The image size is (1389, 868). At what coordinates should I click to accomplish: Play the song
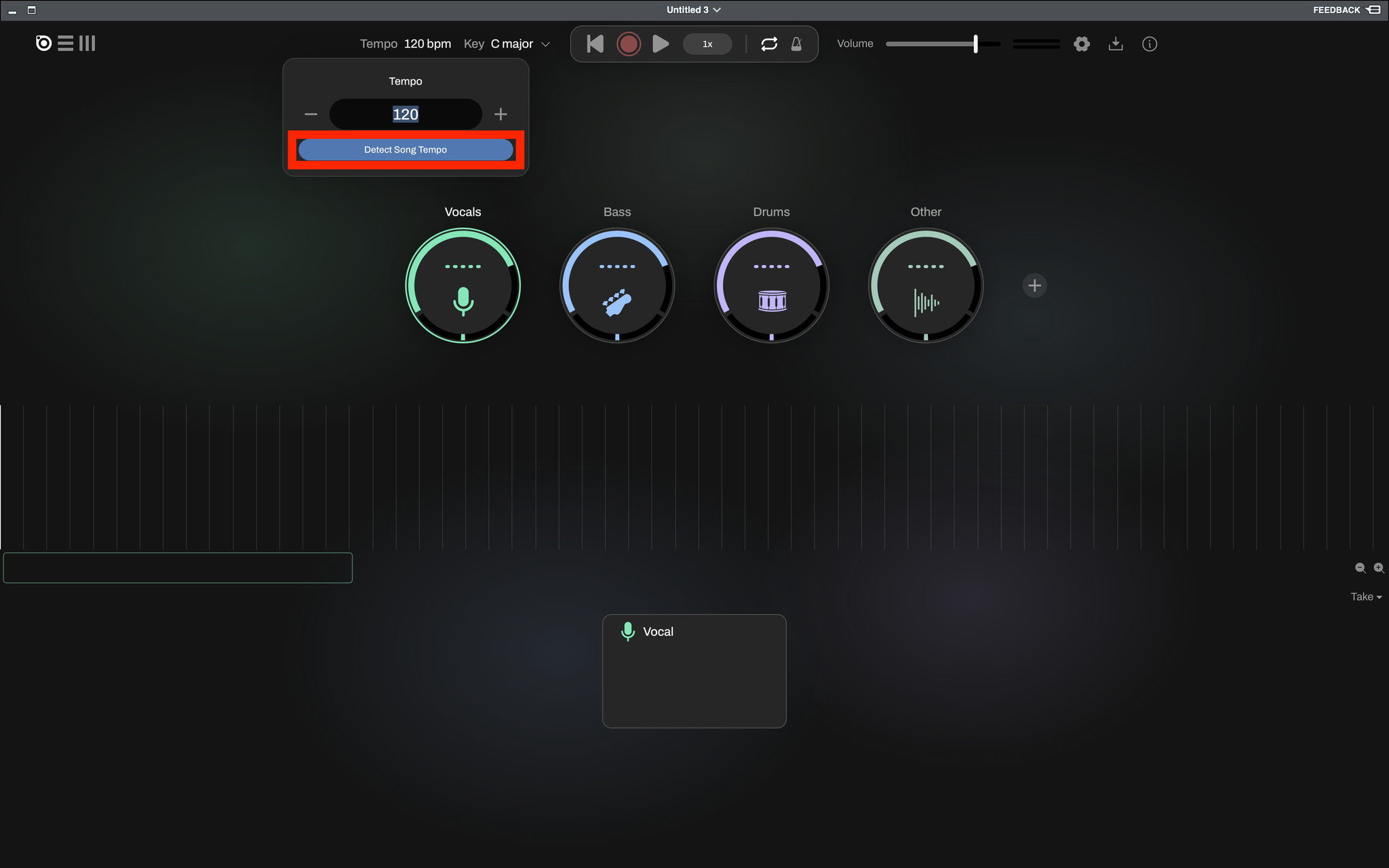click(661, 44)
